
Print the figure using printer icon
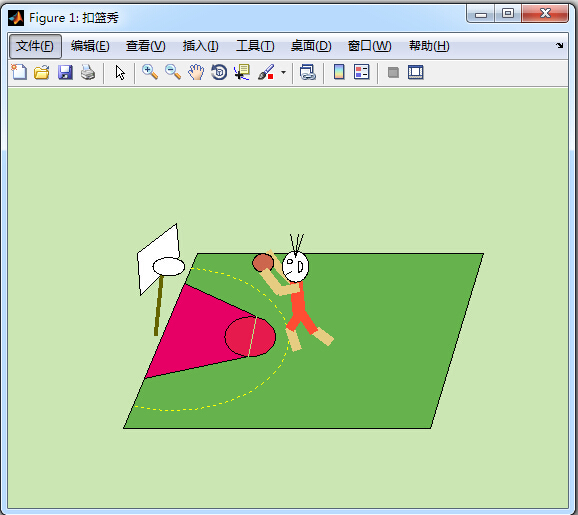pyautogui.click(x=88, y=72)
